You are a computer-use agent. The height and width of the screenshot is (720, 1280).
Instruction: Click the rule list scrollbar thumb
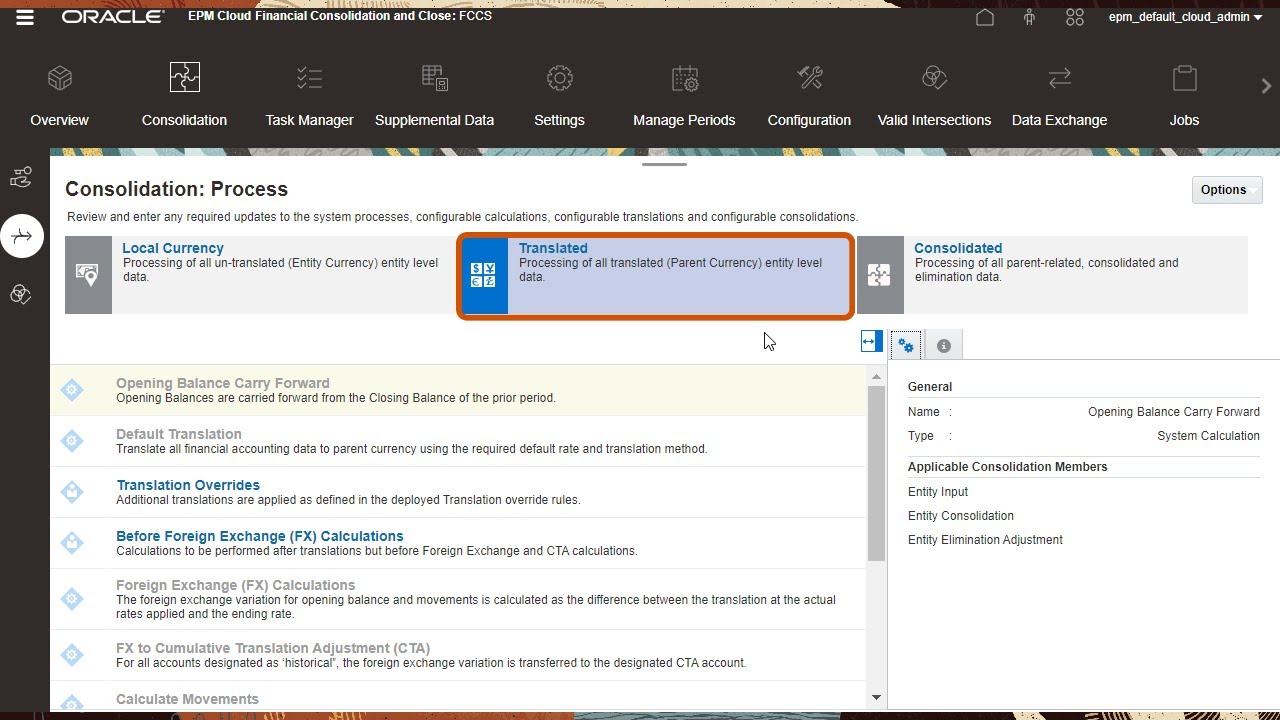[x=876, y=474]
